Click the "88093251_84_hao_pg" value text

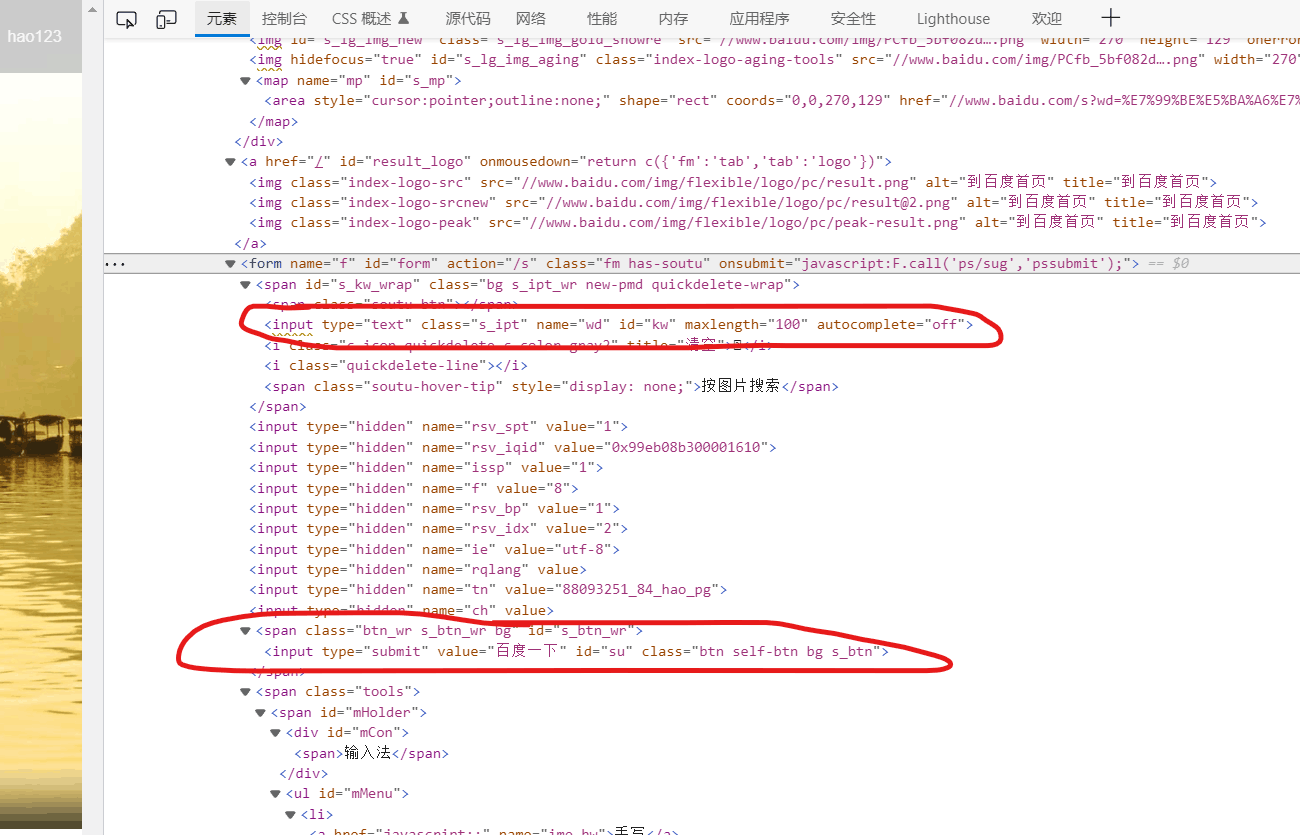pos(635,590)
